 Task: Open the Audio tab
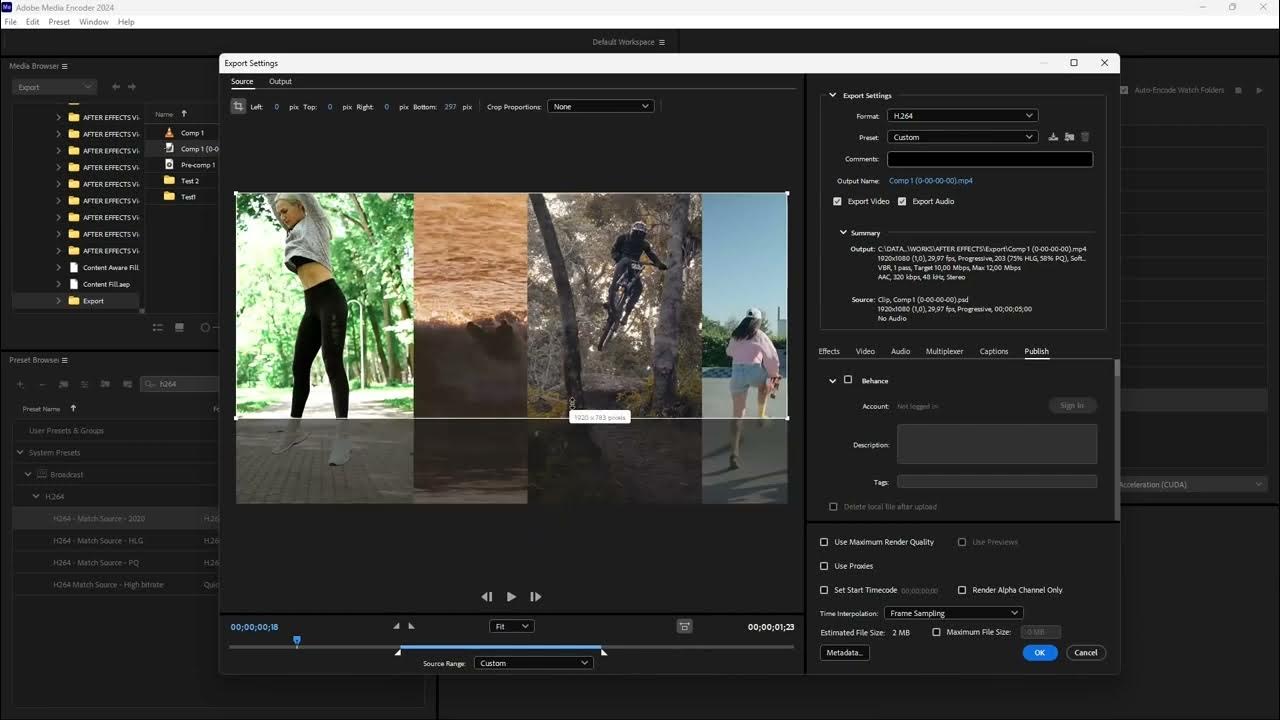[900, 351]
